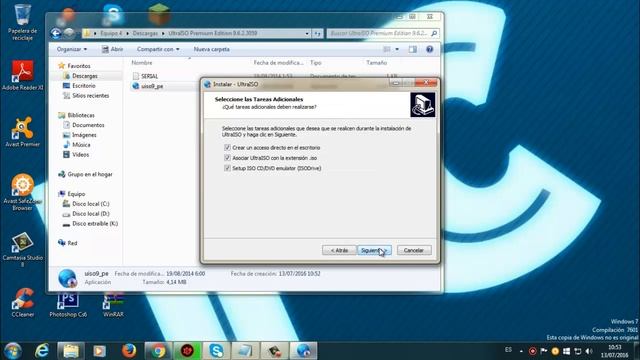Image resolution: width=640 pixels, height=360 pixels.
Task: Select Equipo in the navigation pane
Action: click(76, 194)
